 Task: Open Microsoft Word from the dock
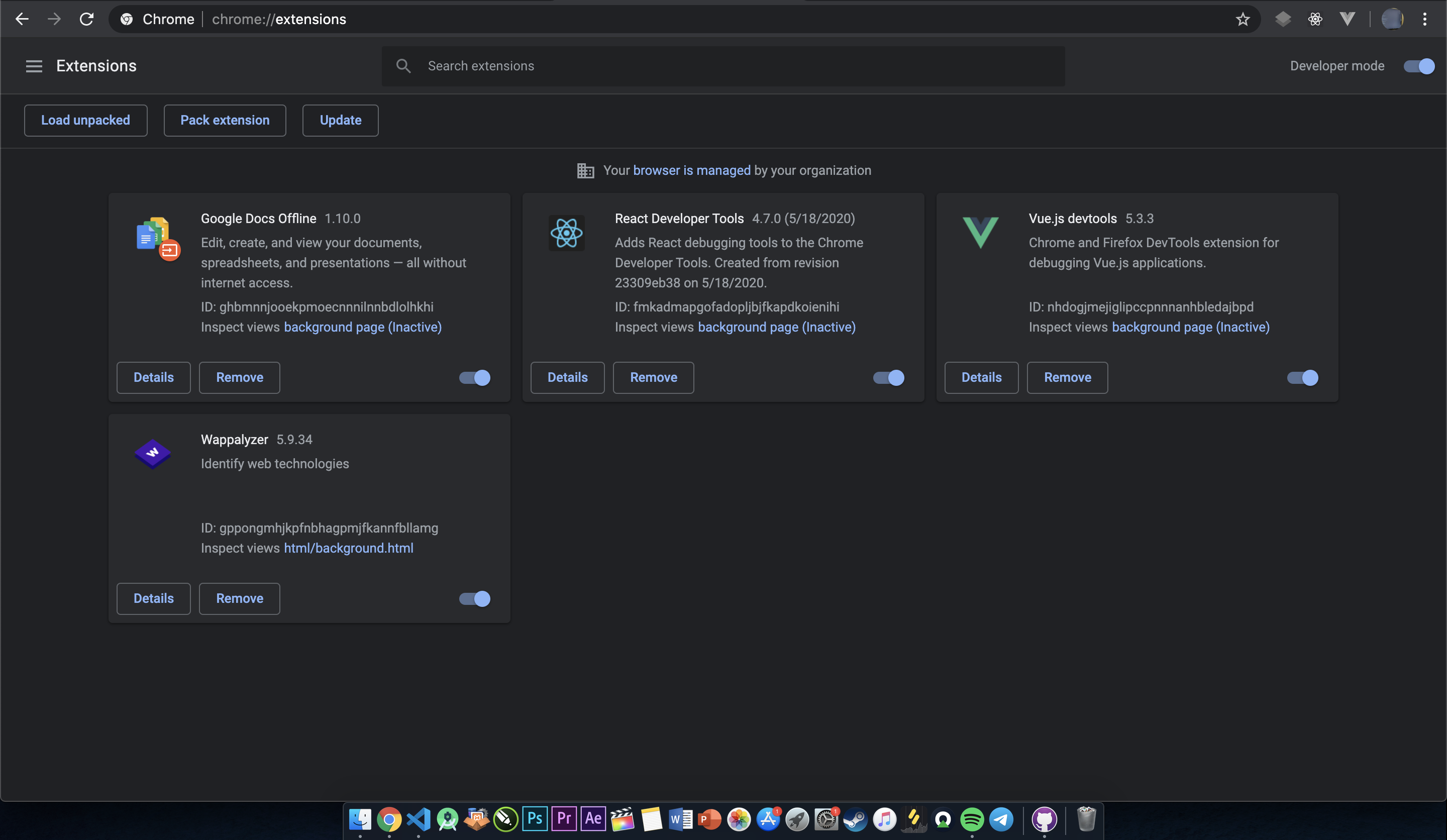coord(680,819)
